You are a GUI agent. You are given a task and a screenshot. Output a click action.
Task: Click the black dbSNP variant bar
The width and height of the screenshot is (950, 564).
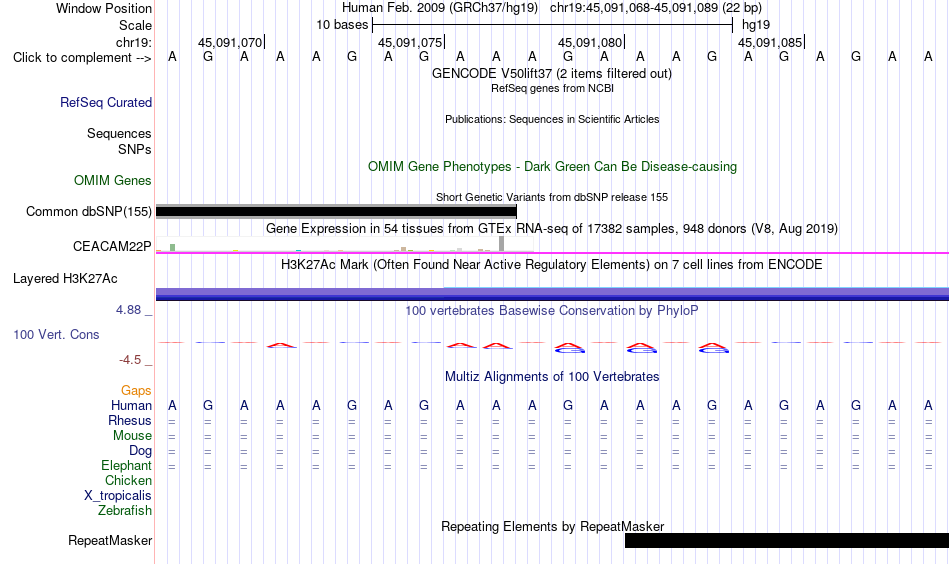pos(336,211)
